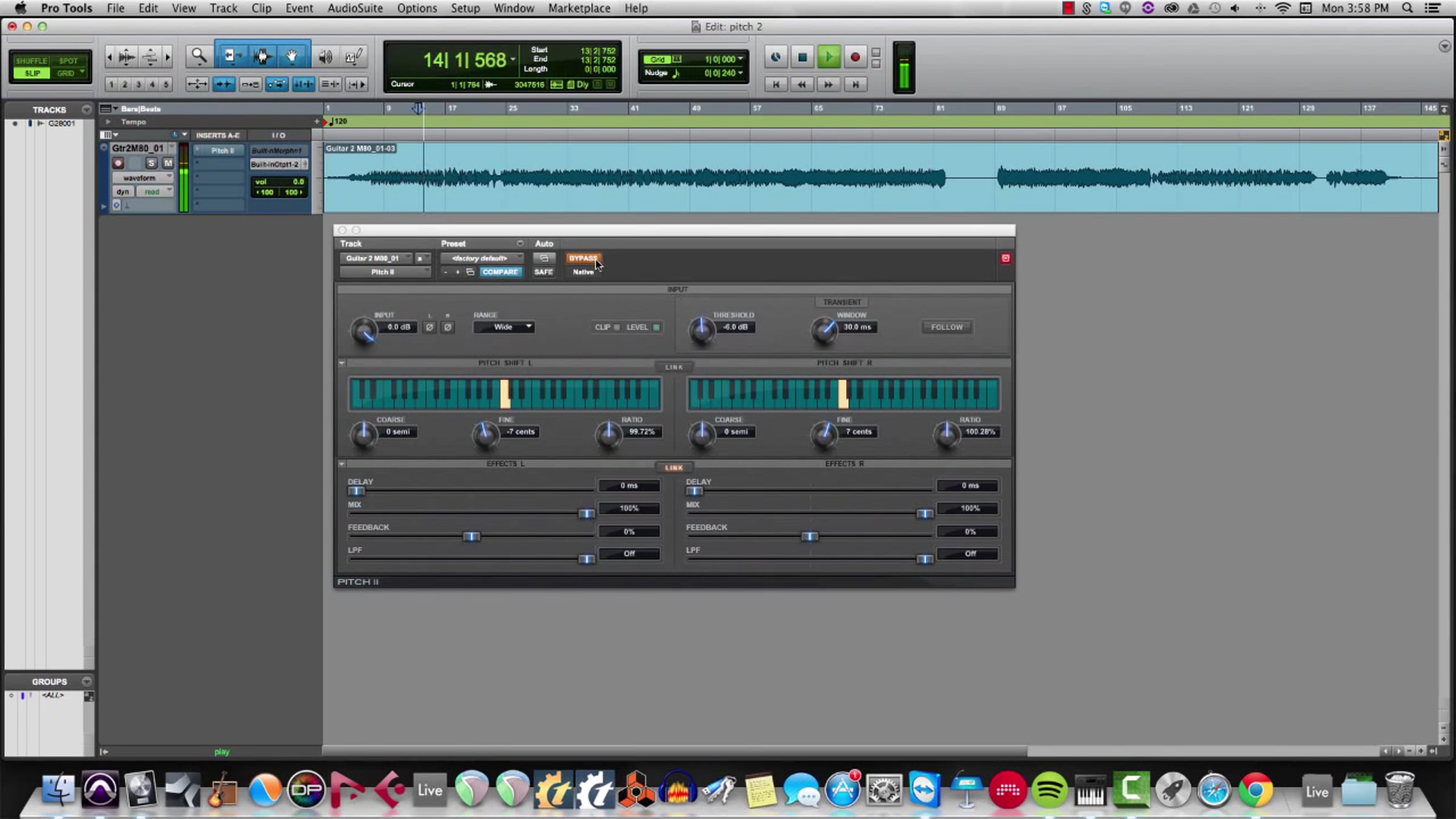Viewport: 1456px width, 819px height.
Task: Select the Scrubber speaker tool
Action: click(x=325, y=57)
